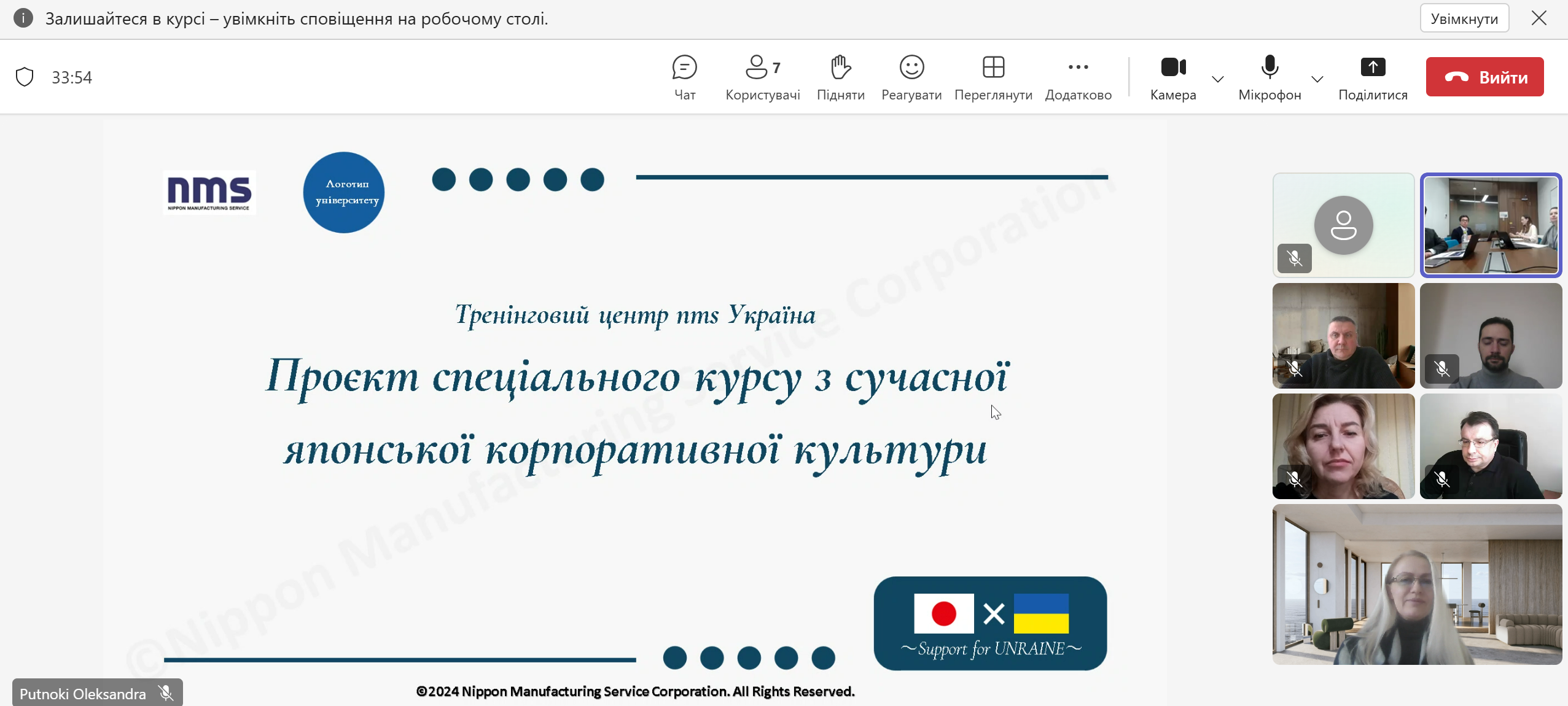Click the nms logo on slide

pos(209,193)
